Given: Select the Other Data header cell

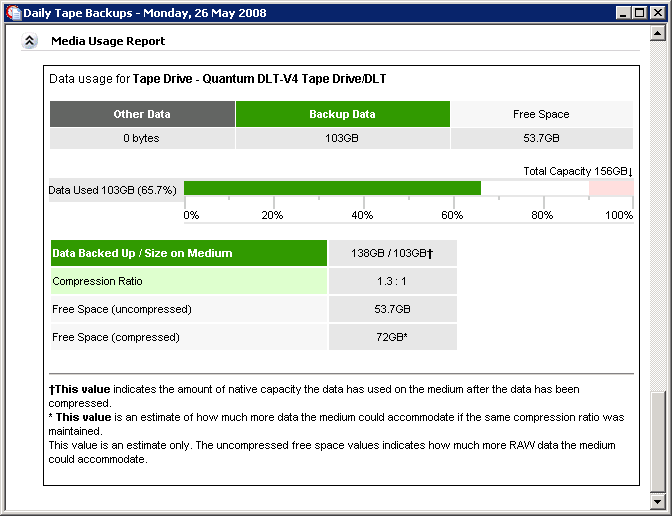Looking at the screenshot, I should tap(142, 114).
